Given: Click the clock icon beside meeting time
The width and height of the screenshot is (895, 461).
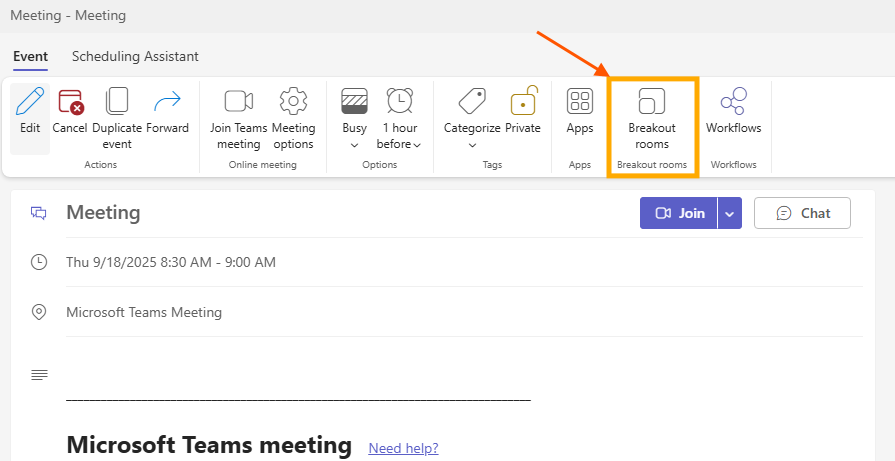Looking at the screenshot, I should 39,262.
